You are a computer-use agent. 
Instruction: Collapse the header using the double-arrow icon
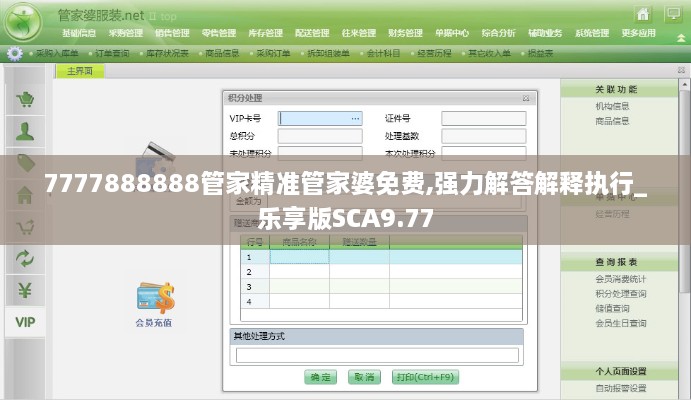(x=681, y=39)
